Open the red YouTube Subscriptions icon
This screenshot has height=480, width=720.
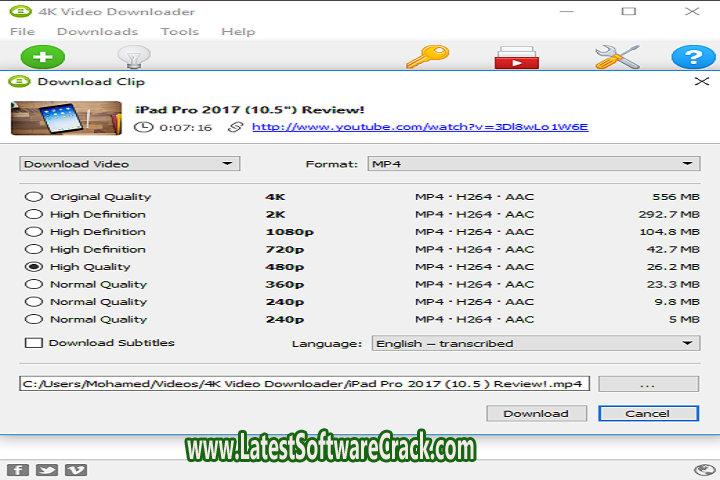click(x=516, y=58)
